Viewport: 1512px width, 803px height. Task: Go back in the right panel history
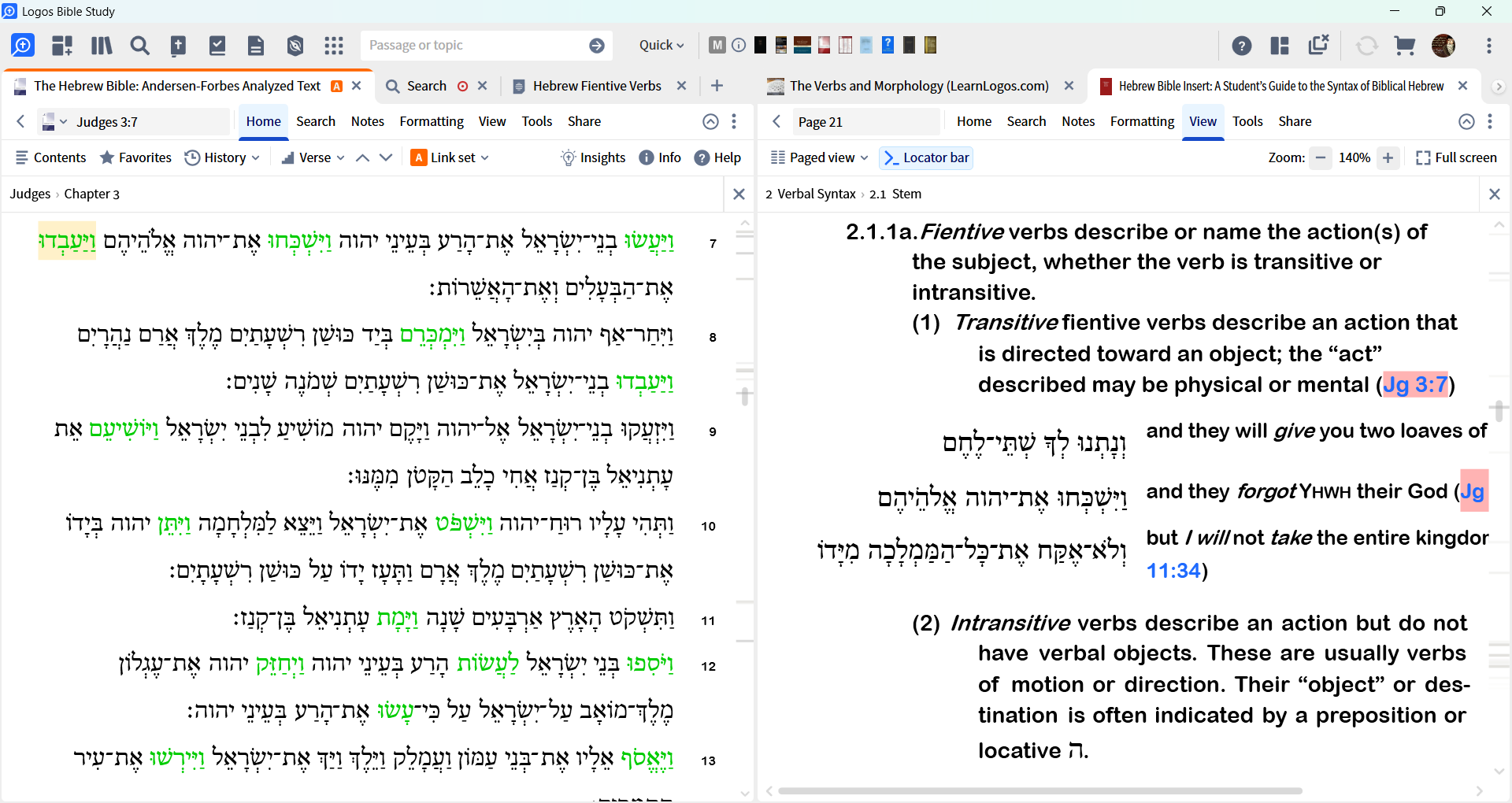(x=776, y=121)
